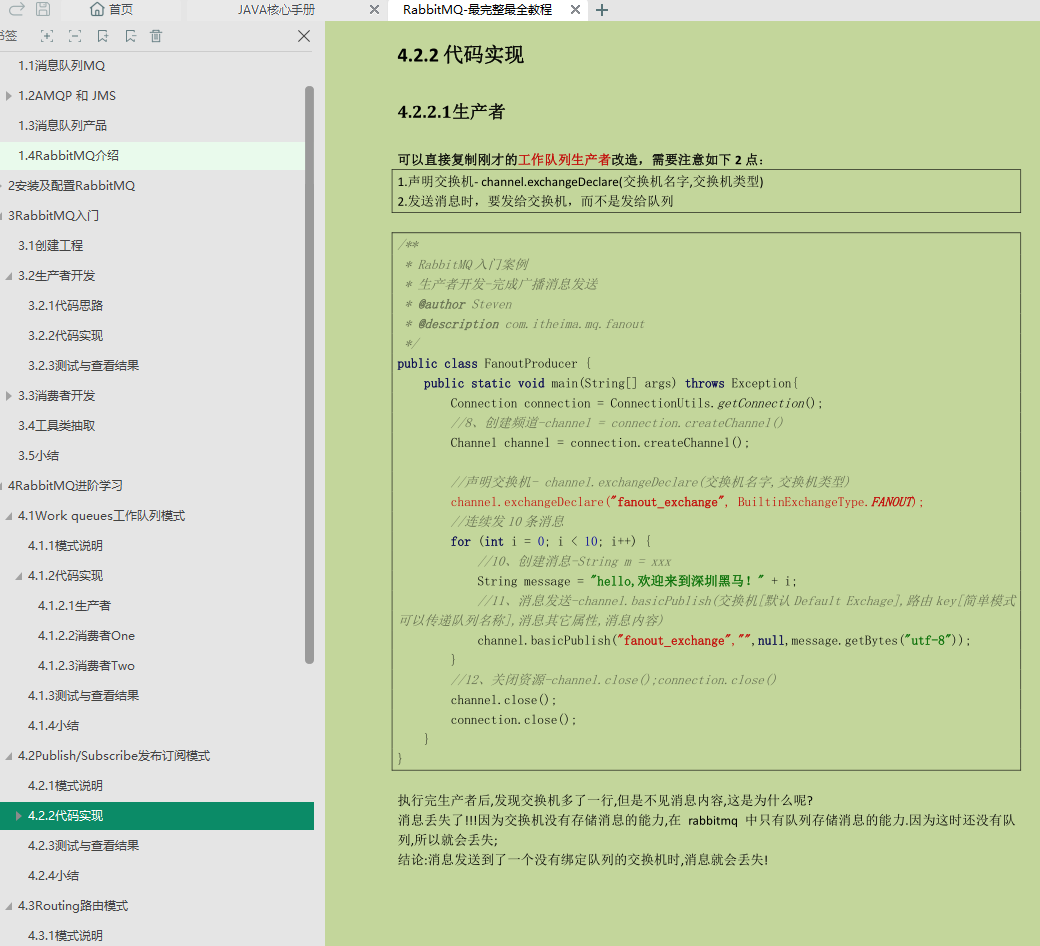The width and height of the screenshot is (1040, 946).
Task: Click the trash delete bookmark icon
Action: [156, 36]
